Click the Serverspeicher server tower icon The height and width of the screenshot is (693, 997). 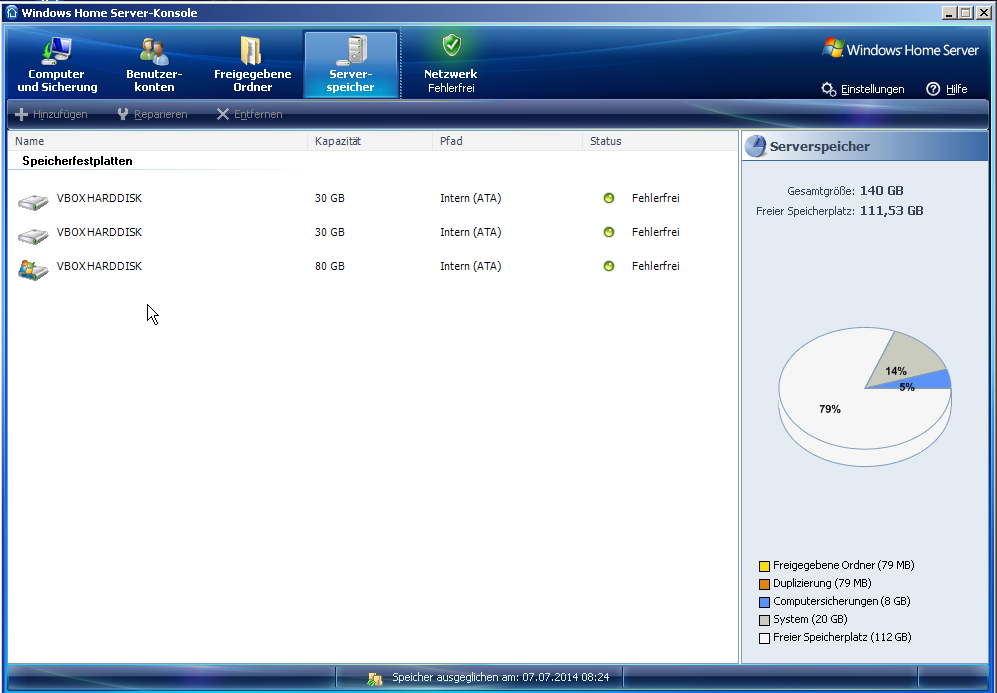click(353, 50)
